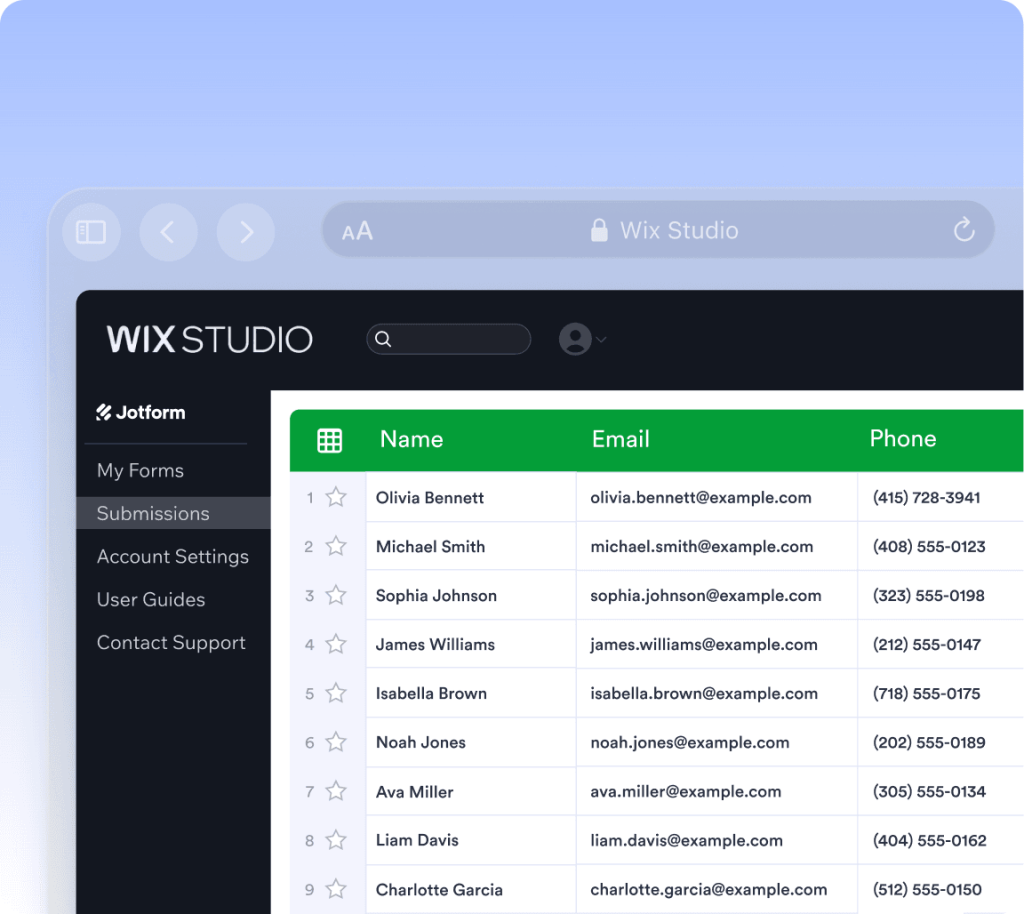Star the Olivia Bennett row
1024x914 pixels.
pos(336,497)
